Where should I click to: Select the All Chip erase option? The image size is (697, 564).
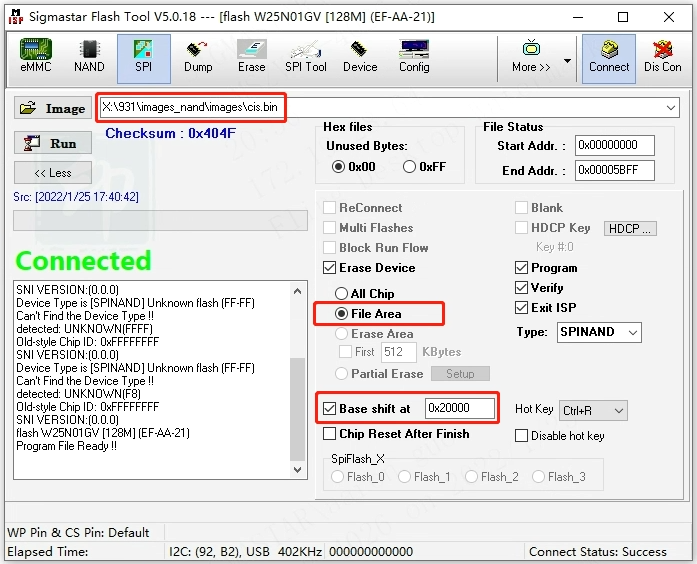pos(343,294)
